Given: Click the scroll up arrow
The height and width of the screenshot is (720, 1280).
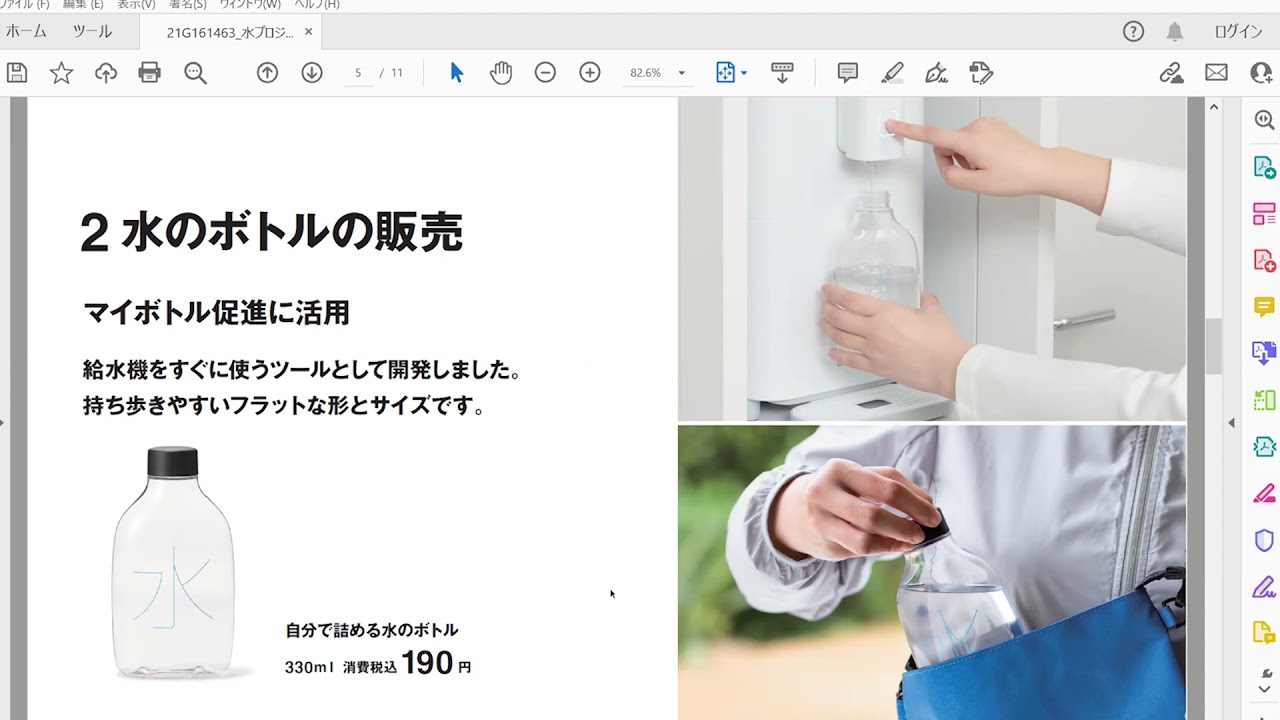Looking at the screenshot, I should pyautogui.click(x=1214, y=107).
